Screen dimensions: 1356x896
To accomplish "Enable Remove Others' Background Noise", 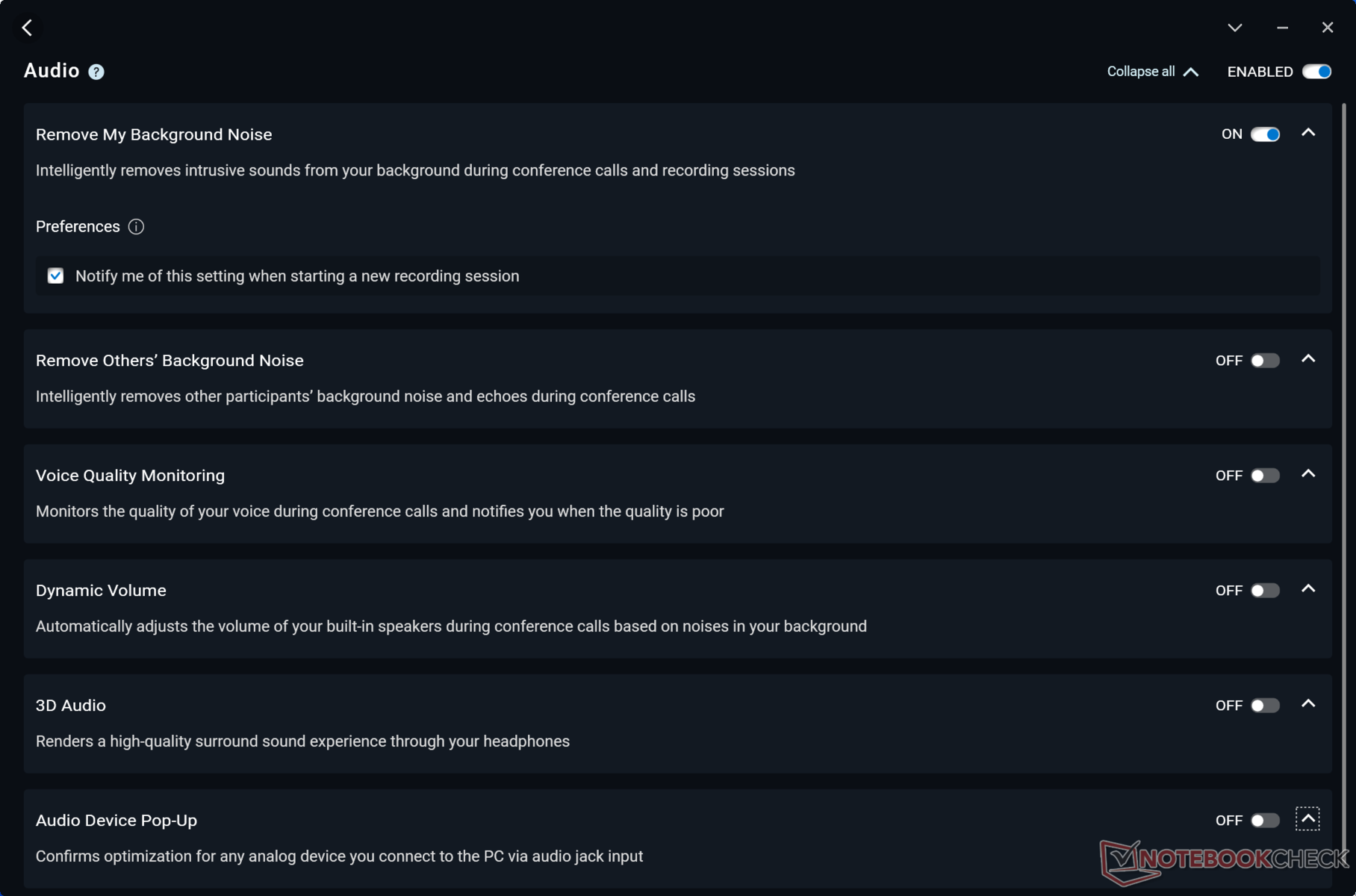I will 1265,361.
